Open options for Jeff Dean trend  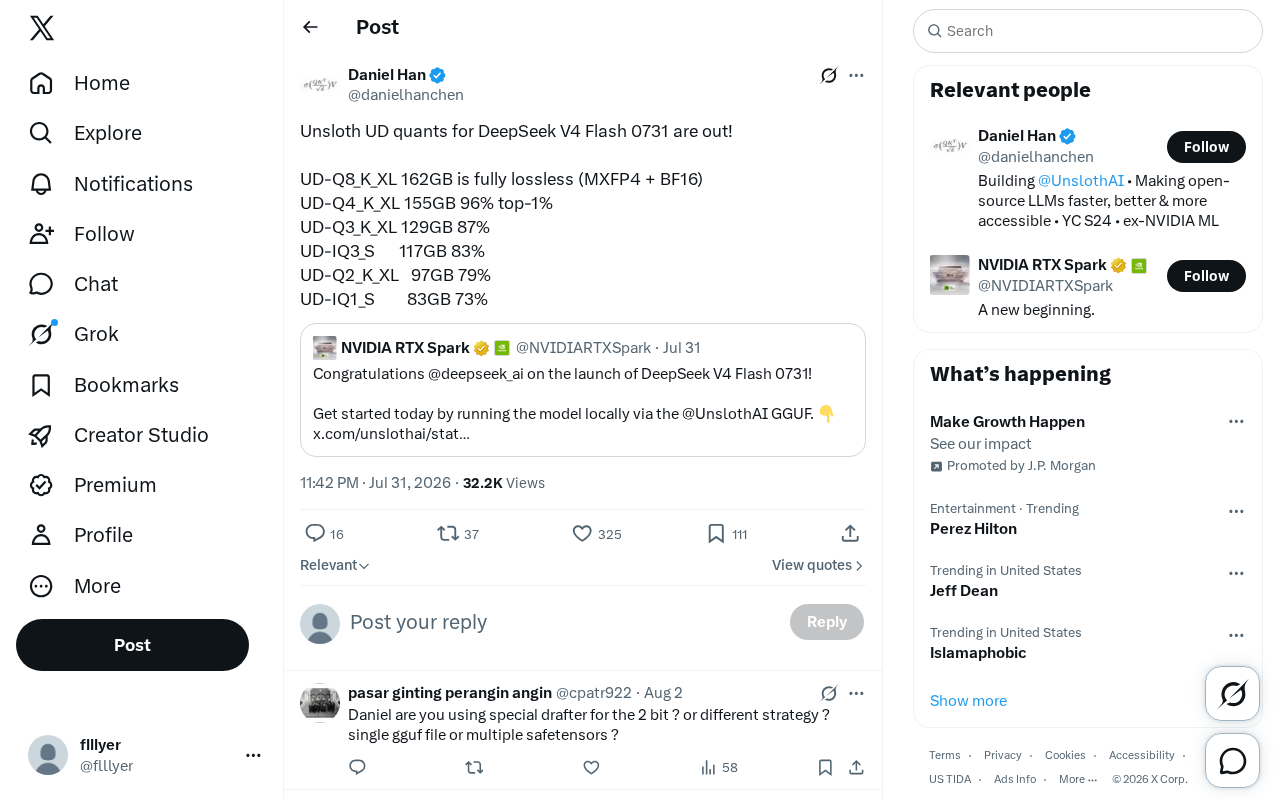coord(1236,573)
